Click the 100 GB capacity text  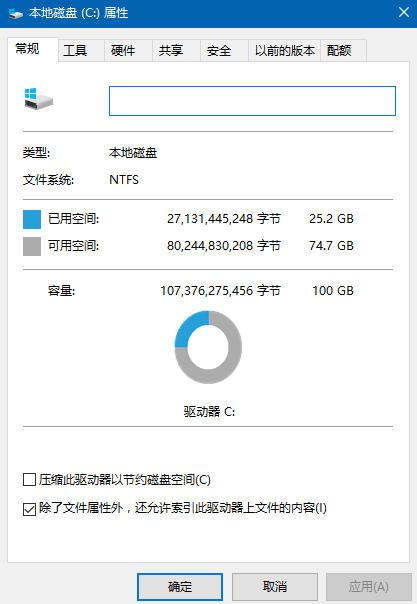(333, 290)
